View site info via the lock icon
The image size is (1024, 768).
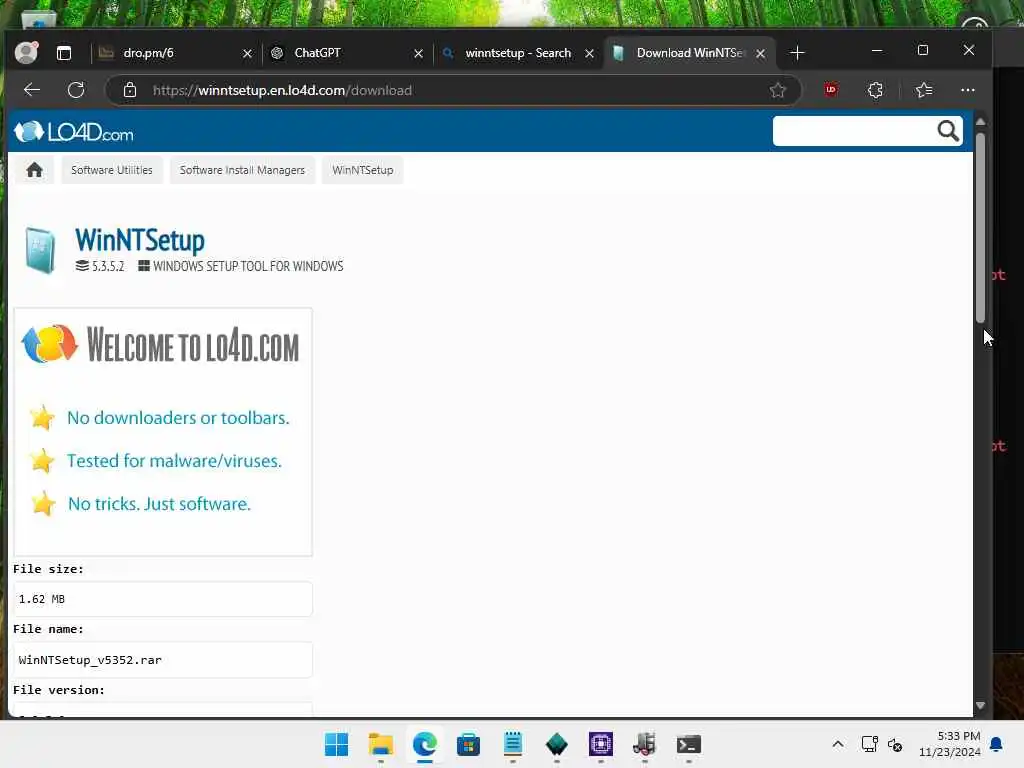point(130,90)
